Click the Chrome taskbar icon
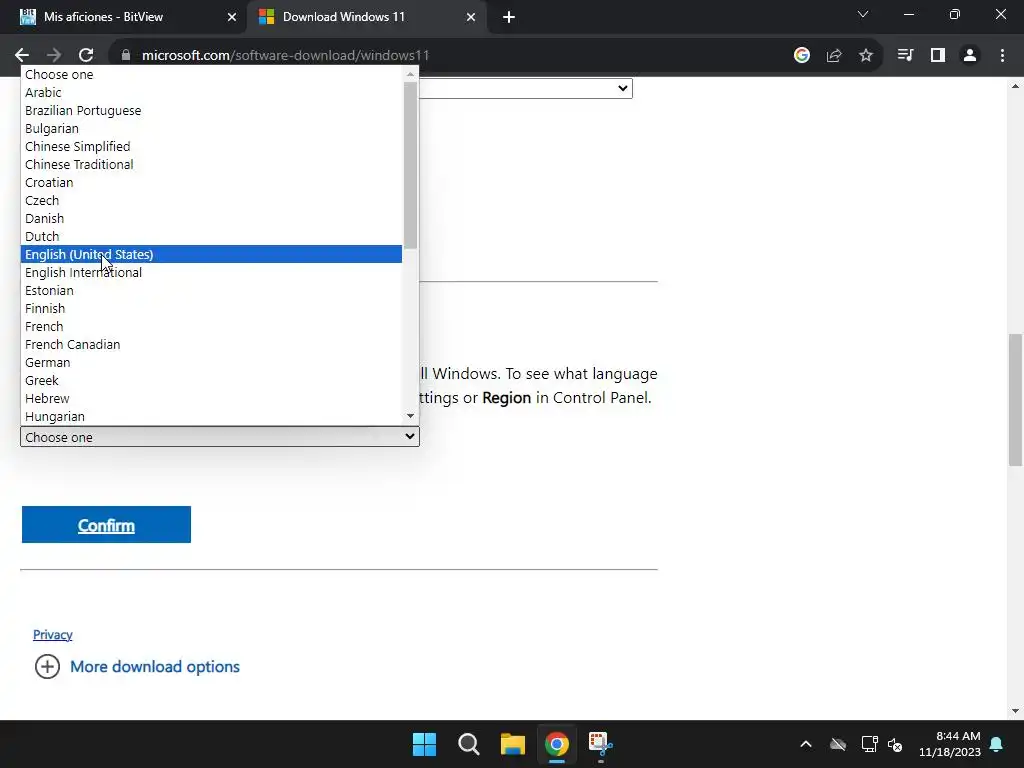The image size is (1024, 768). tap(556, 744)
